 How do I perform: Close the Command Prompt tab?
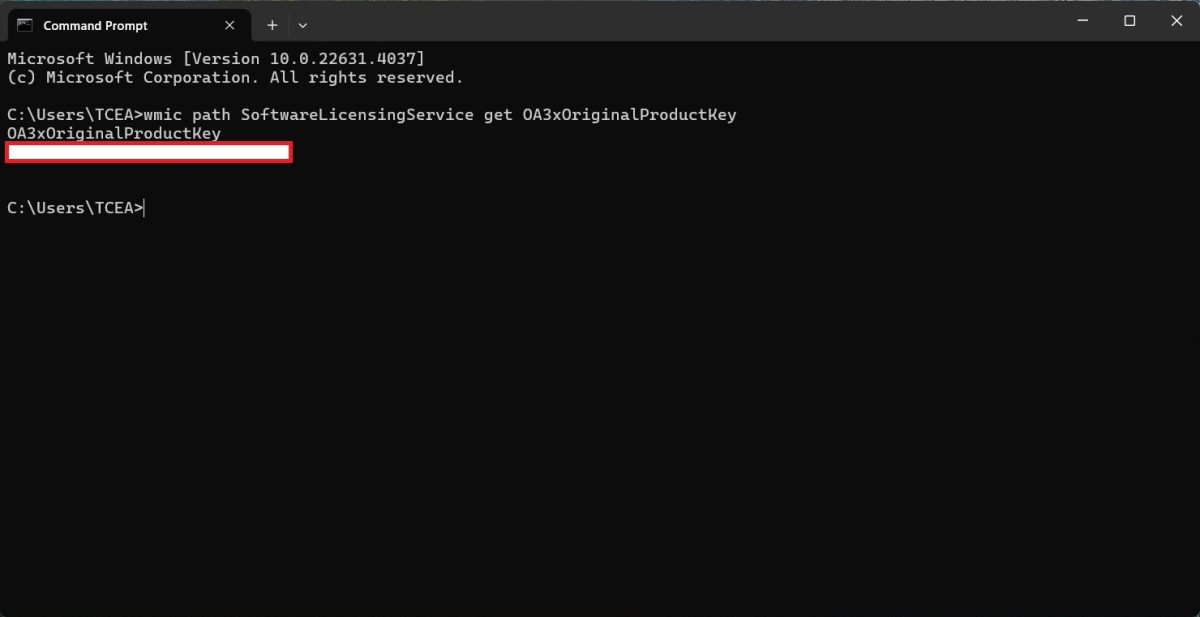coord(231,25)
